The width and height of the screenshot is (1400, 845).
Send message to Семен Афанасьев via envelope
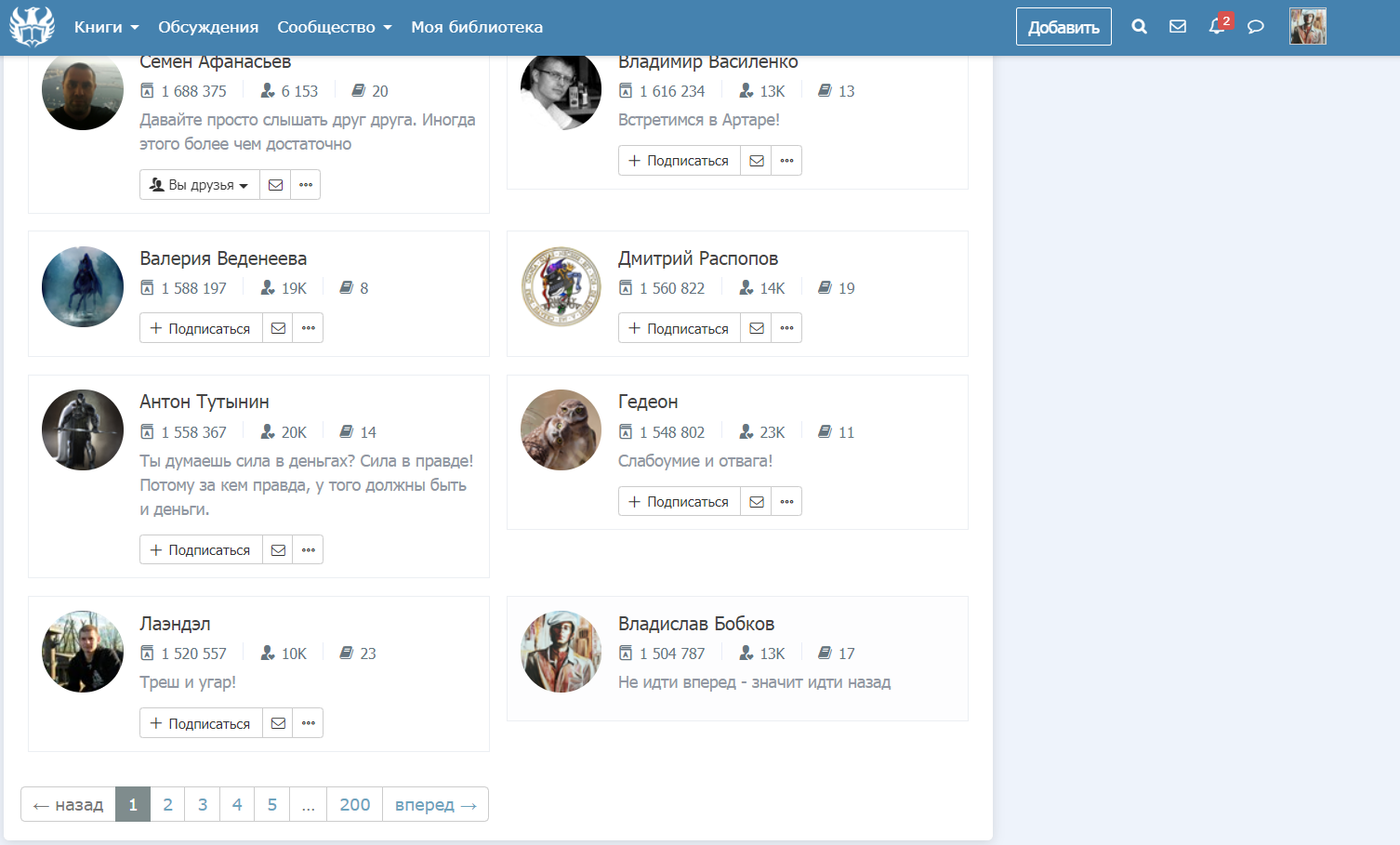[276, 185]
